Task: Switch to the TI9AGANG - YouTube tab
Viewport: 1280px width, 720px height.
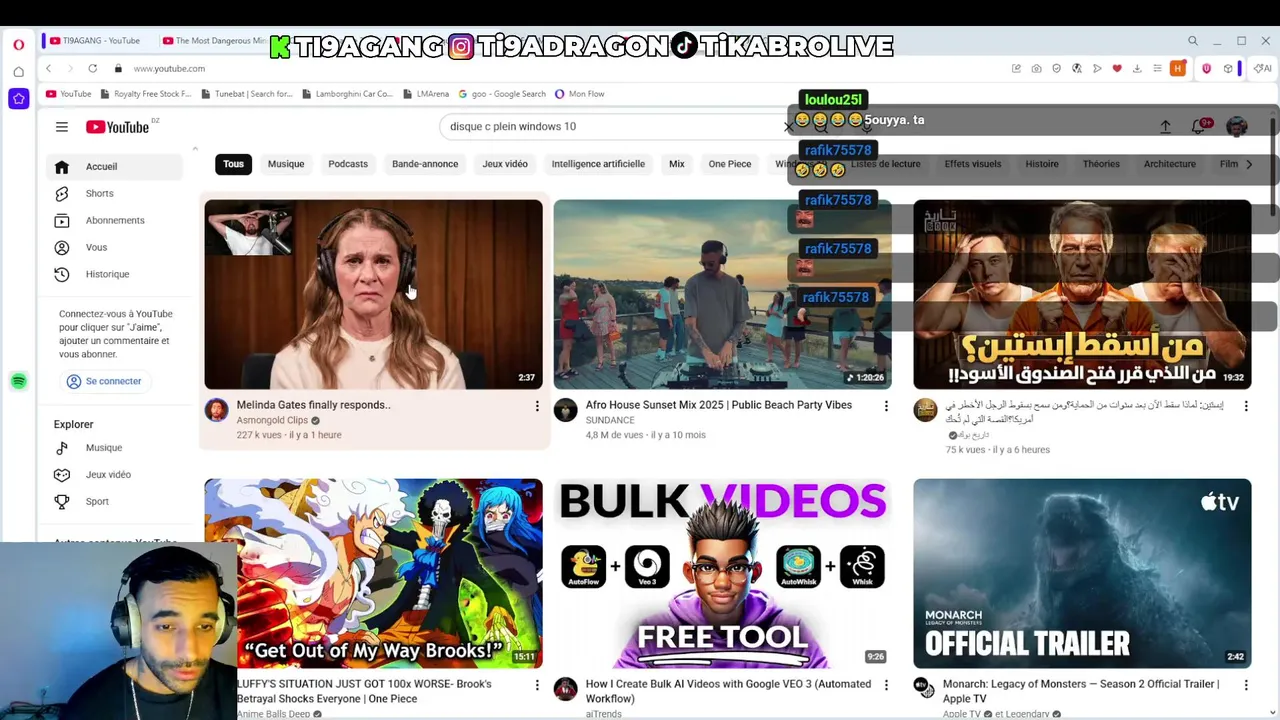Action: pos(101,41)
